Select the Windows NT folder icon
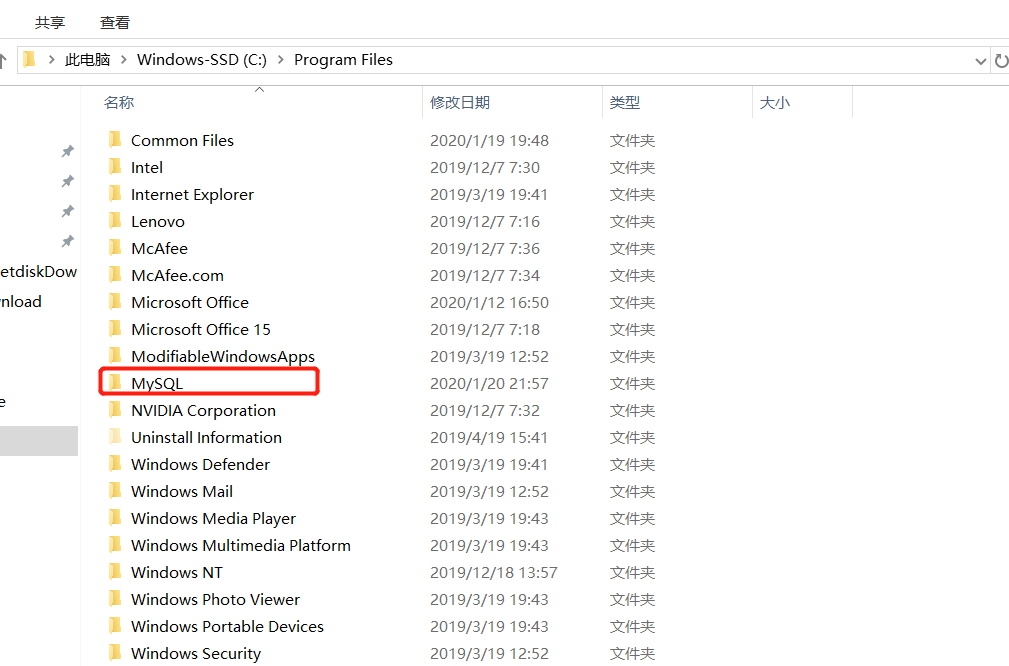1009x666 pixels. 115,571
